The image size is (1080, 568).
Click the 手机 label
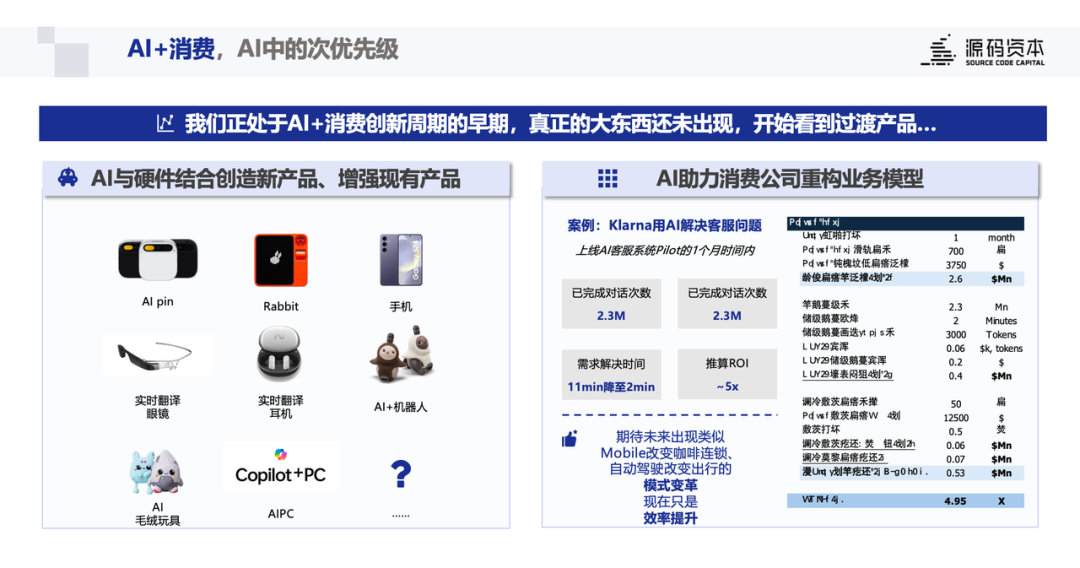(x=401, y=306)
